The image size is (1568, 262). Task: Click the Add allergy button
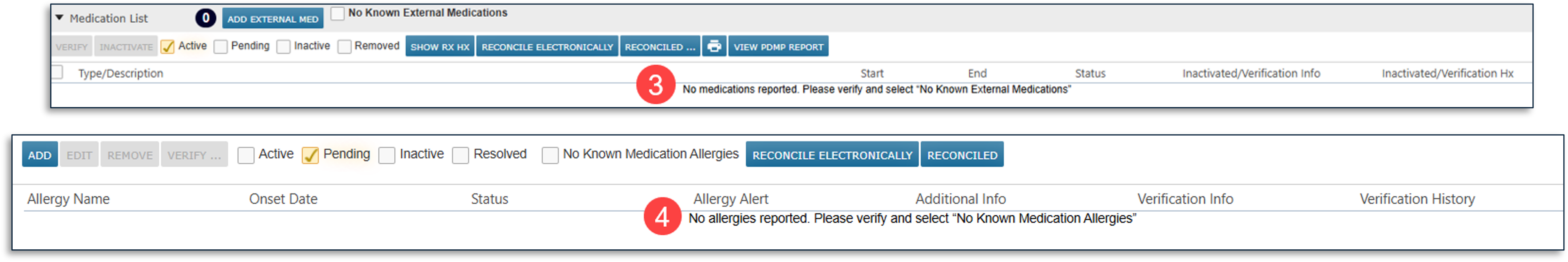tap(40, 155)
